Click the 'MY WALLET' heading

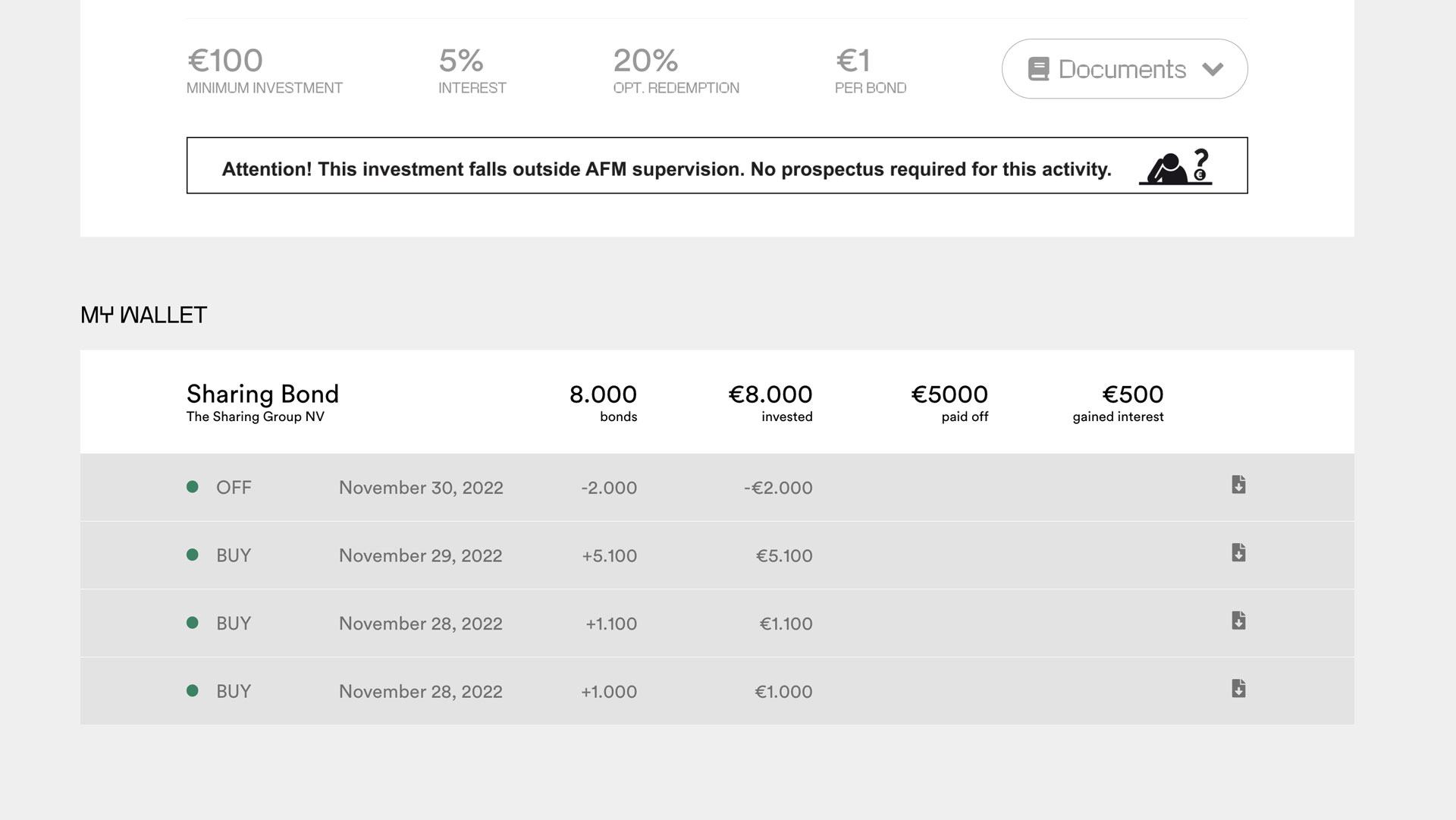click(x=143, y=315)
